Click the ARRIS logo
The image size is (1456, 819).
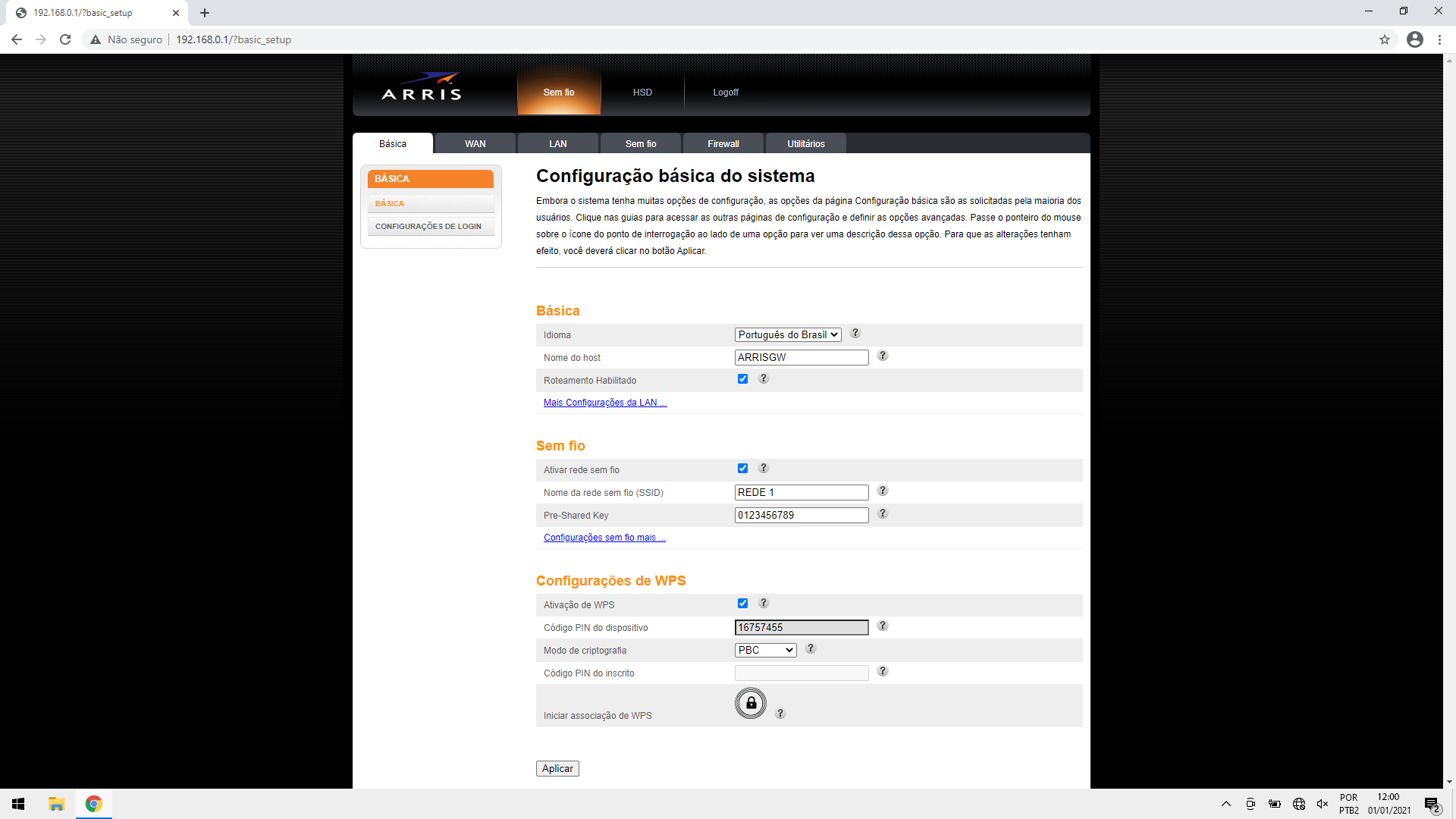point(422,88)
